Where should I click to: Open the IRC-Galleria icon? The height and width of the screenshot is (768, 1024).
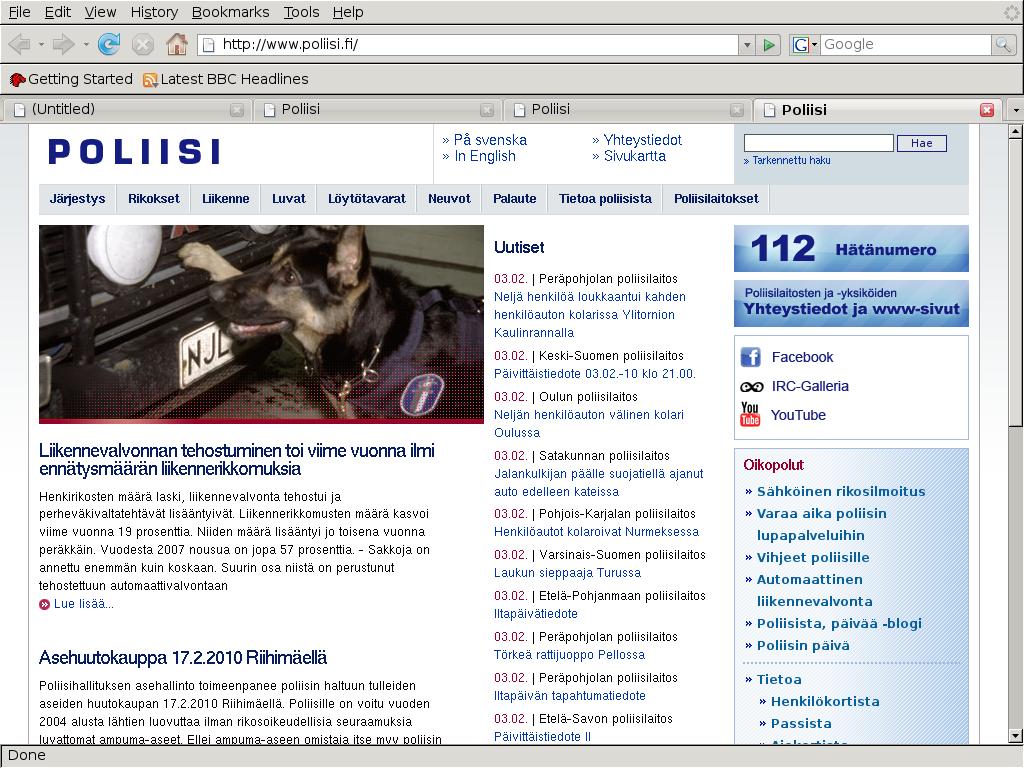[x=752, y=387]
